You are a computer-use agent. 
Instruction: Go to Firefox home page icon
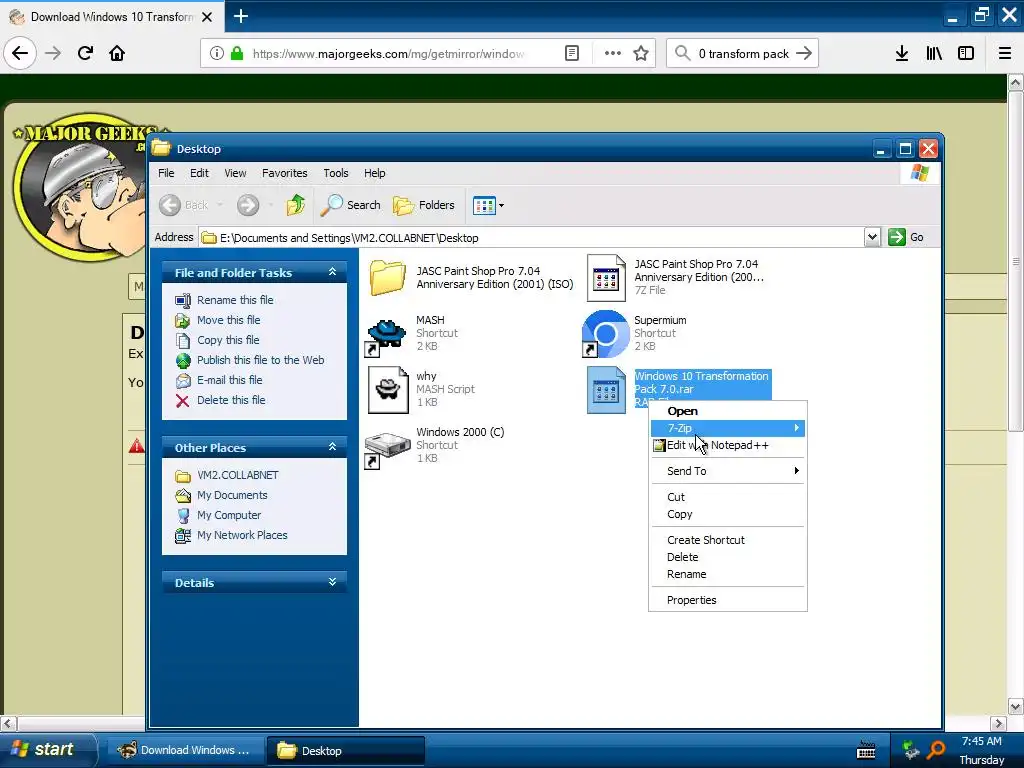click(x=117, y=53)
